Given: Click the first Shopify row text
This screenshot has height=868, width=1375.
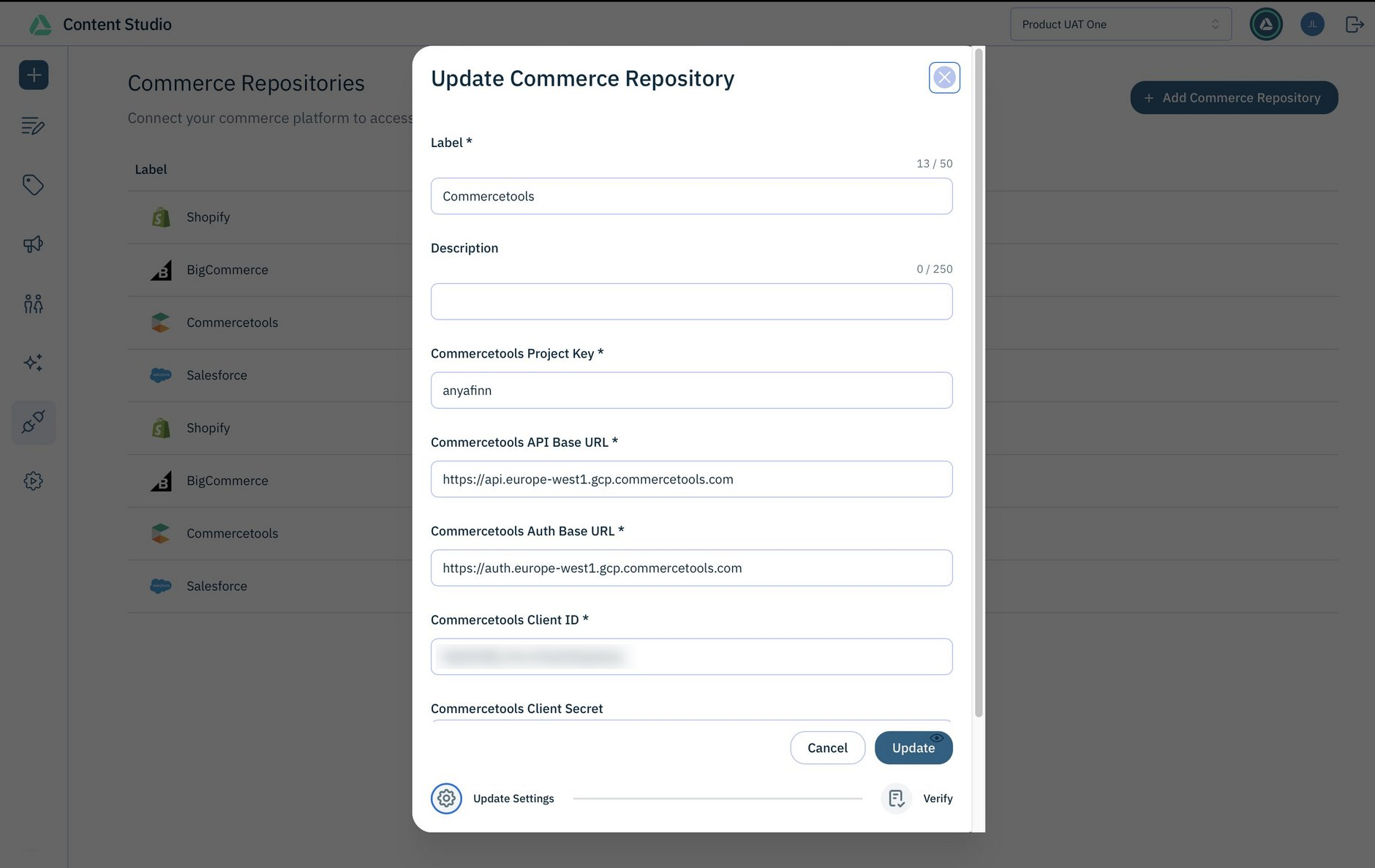Looking at the screenshot, I should point(208,217).
